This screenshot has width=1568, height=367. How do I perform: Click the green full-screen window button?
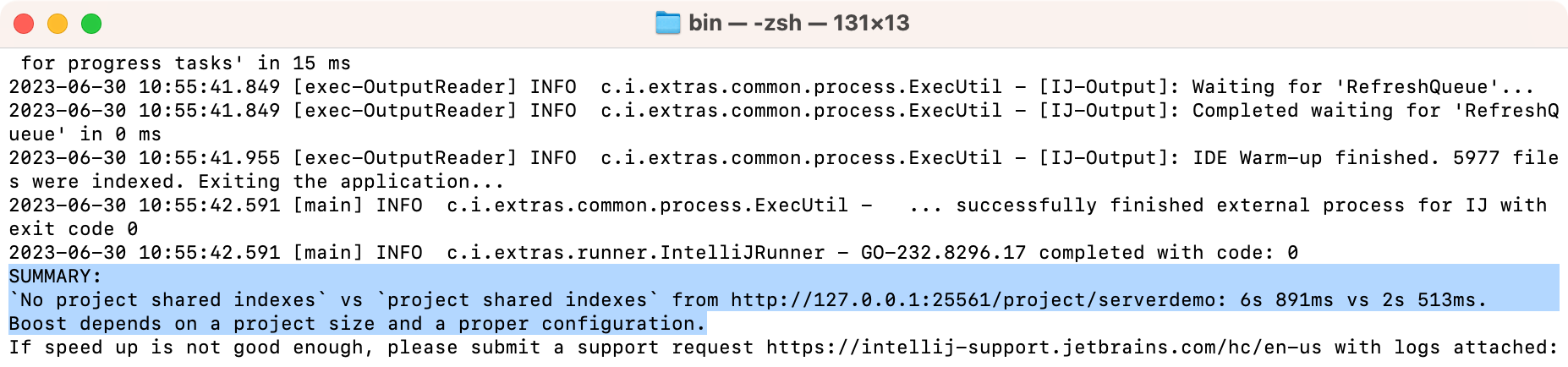click(x=91, y=24)
